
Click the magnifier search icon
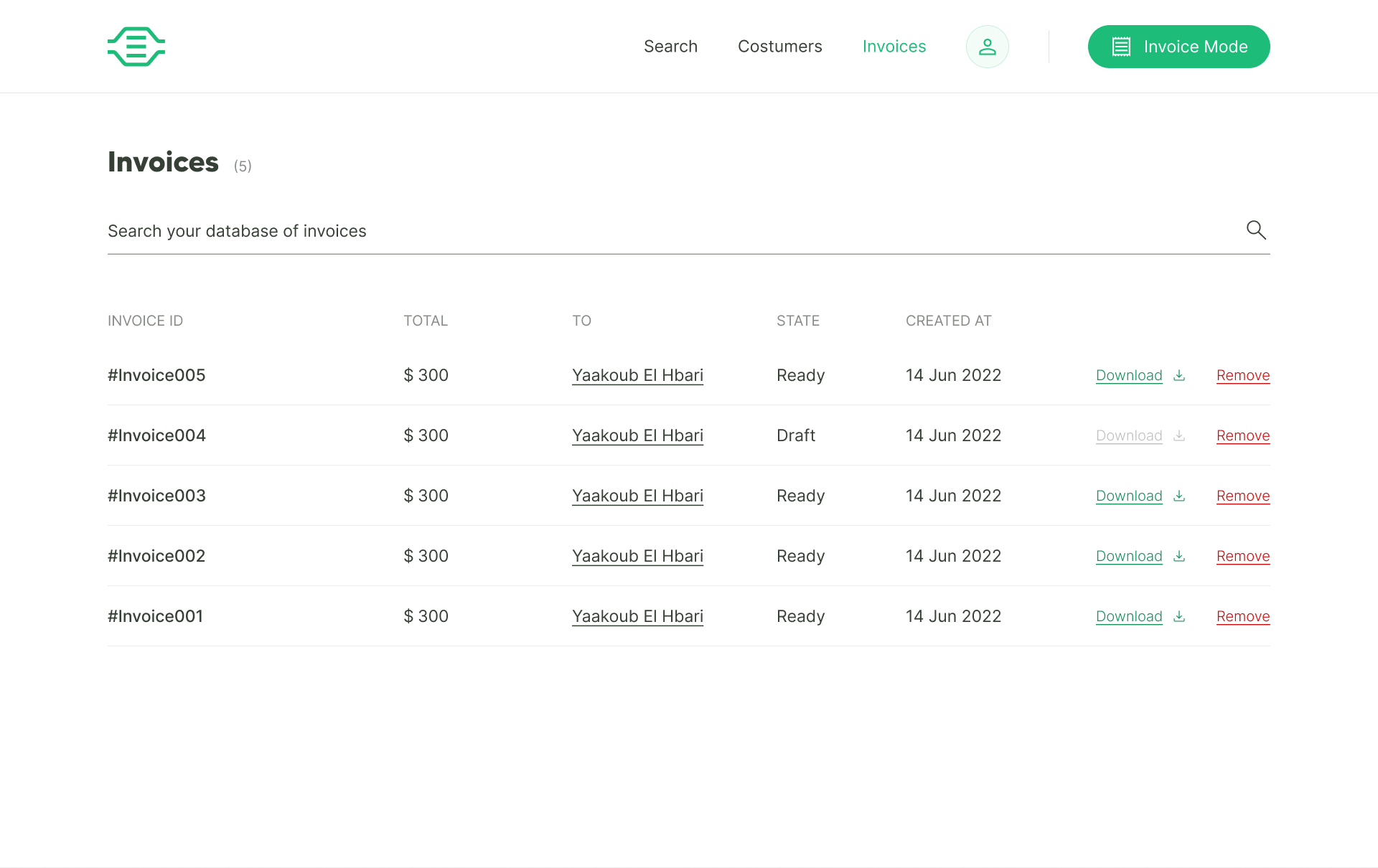pos(1256,230)
